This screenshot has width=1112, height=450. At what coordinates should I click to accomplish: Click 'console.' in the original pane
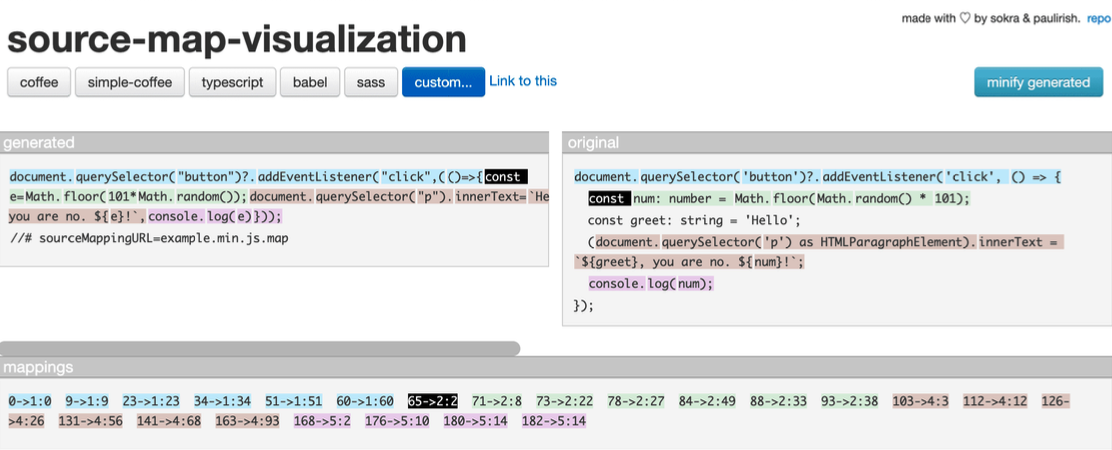[617, 284]
